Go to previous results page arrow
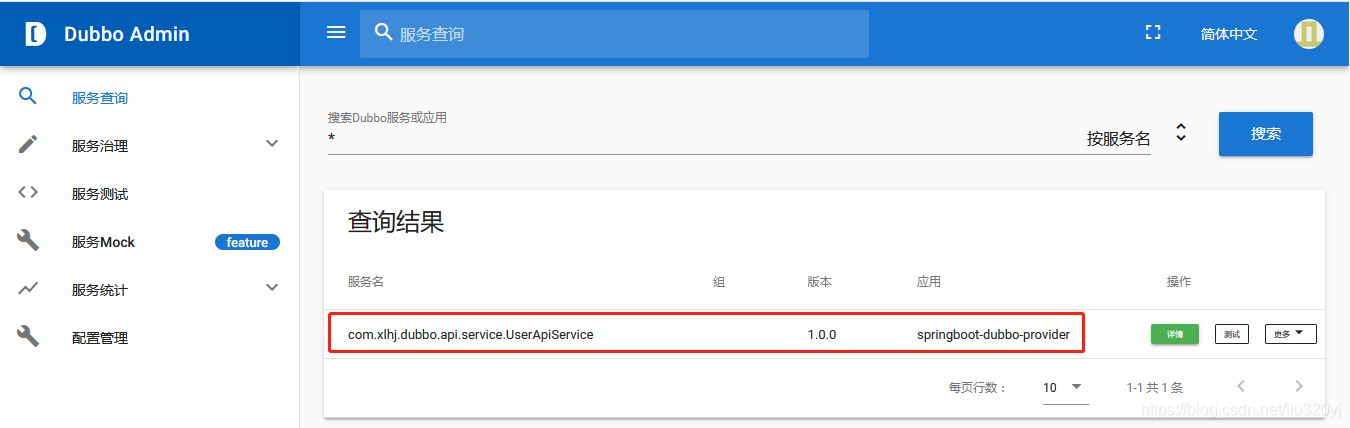This screenshot has width=1350, height=428. click(x=1241, y=386)
